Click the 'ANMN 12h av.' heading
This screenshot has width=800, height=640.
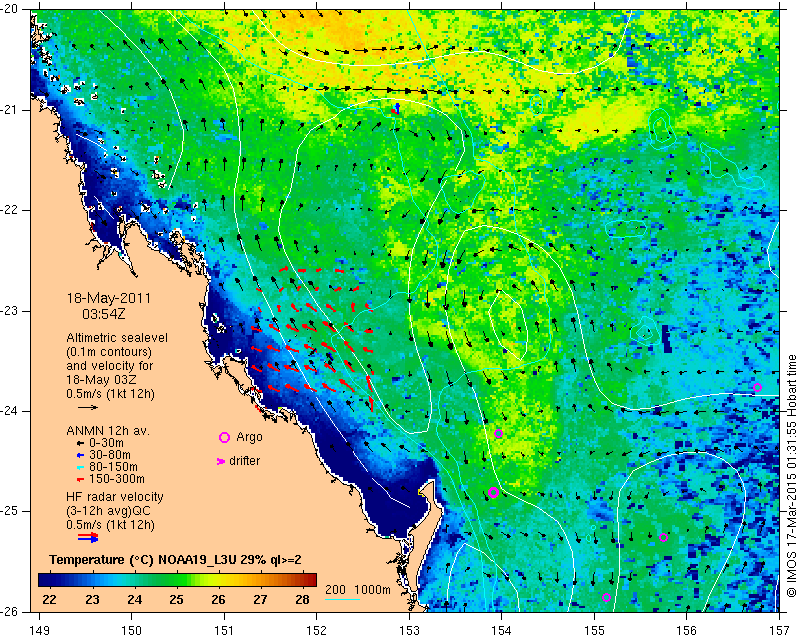pos(108,431)
